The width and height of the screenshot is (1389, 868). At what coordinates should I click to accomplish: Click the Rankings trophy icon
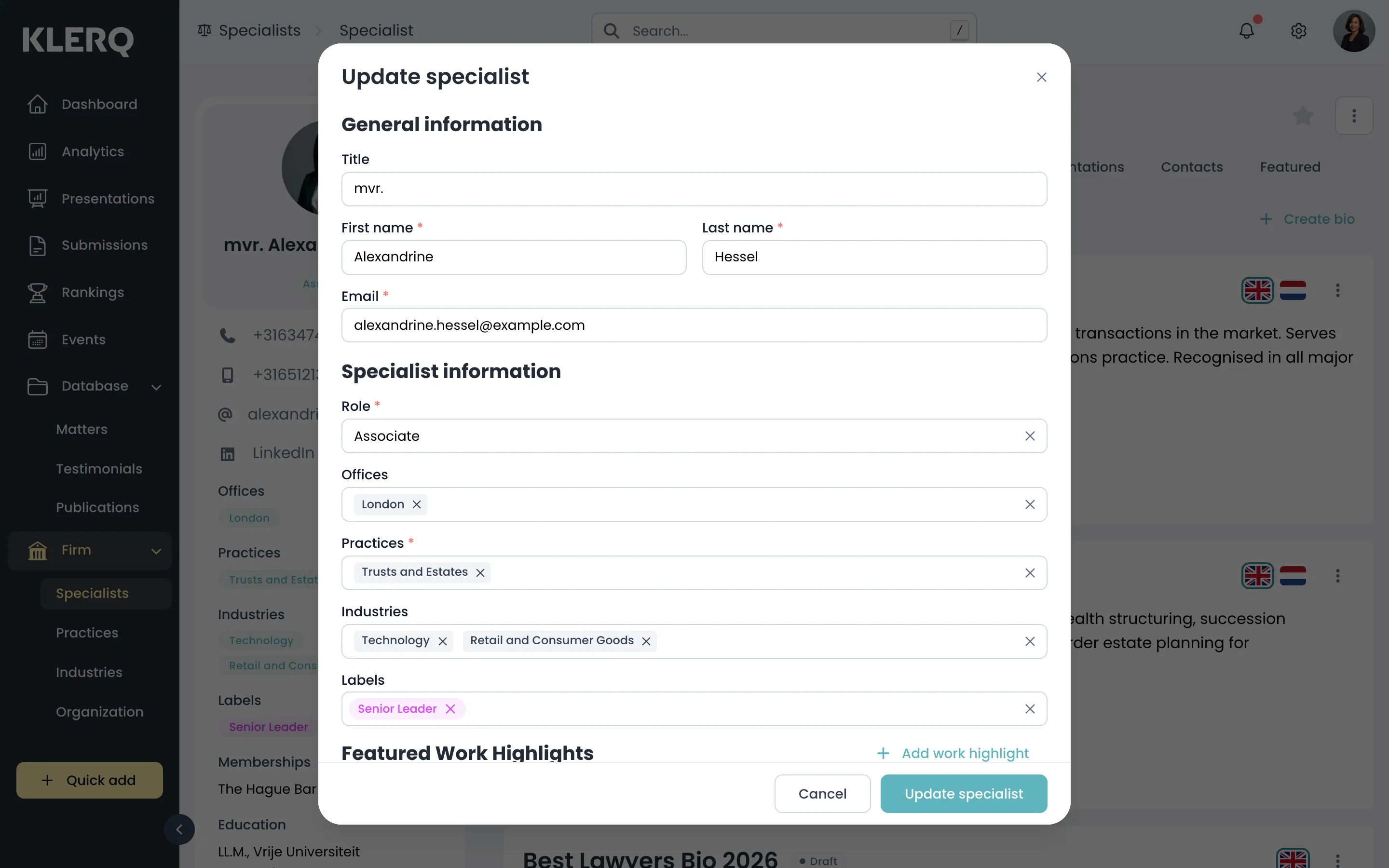pos(37,292)
